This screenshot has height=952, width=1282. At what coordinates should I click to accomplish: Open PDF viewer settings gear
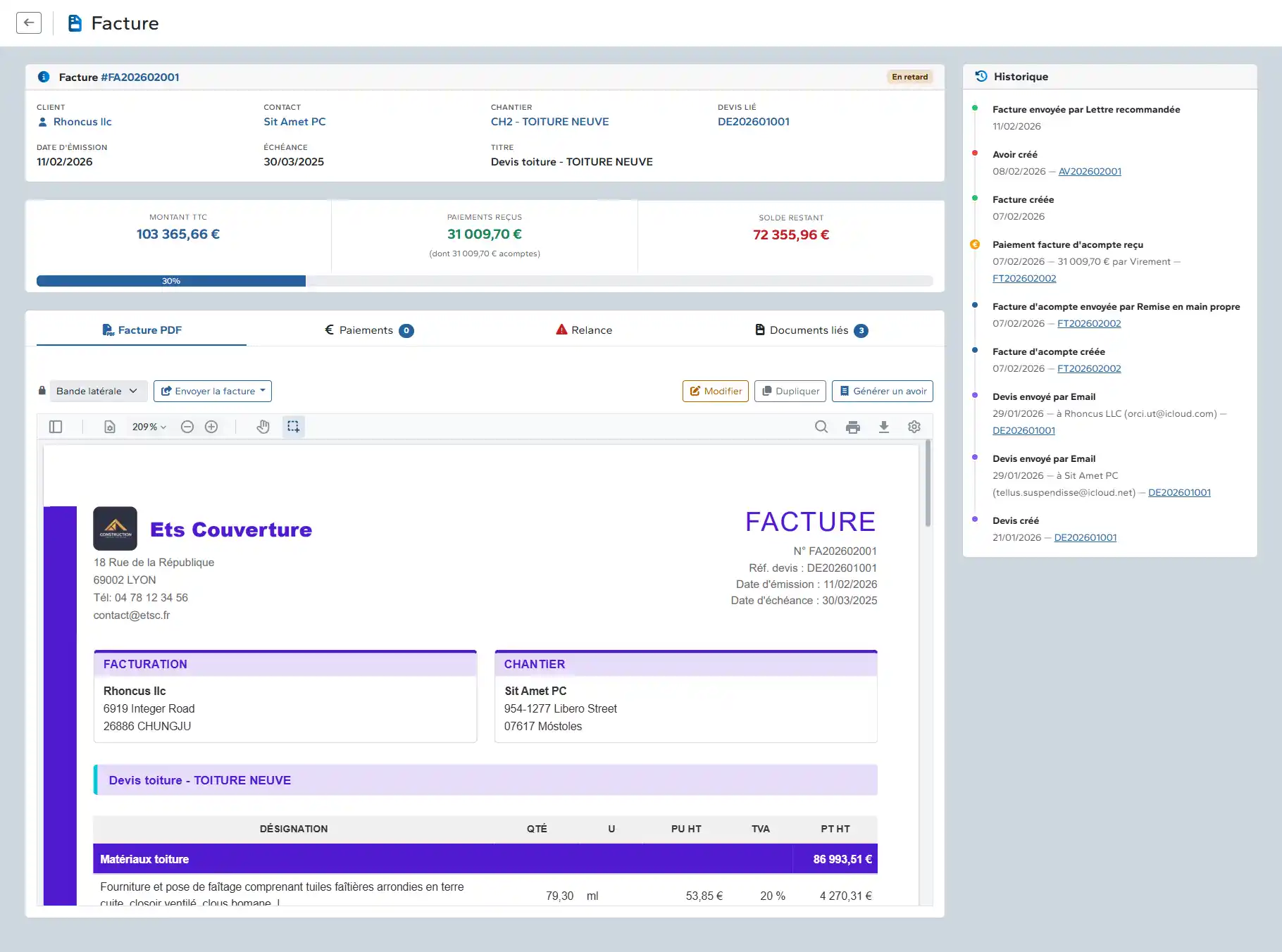(x=914, y=427)
